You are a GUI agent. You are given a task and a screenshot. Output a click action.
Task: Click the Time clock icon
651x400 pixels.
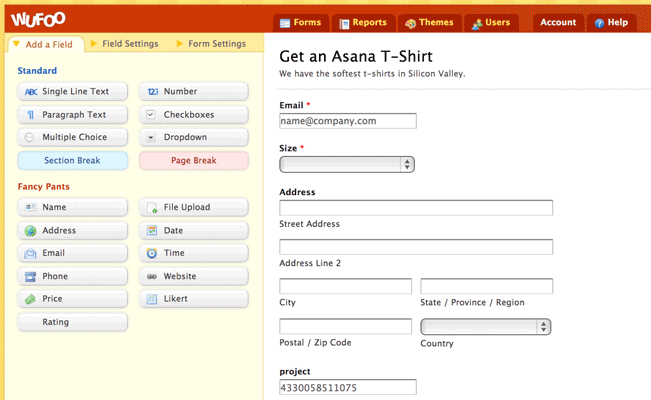click(x=152, y=253)
